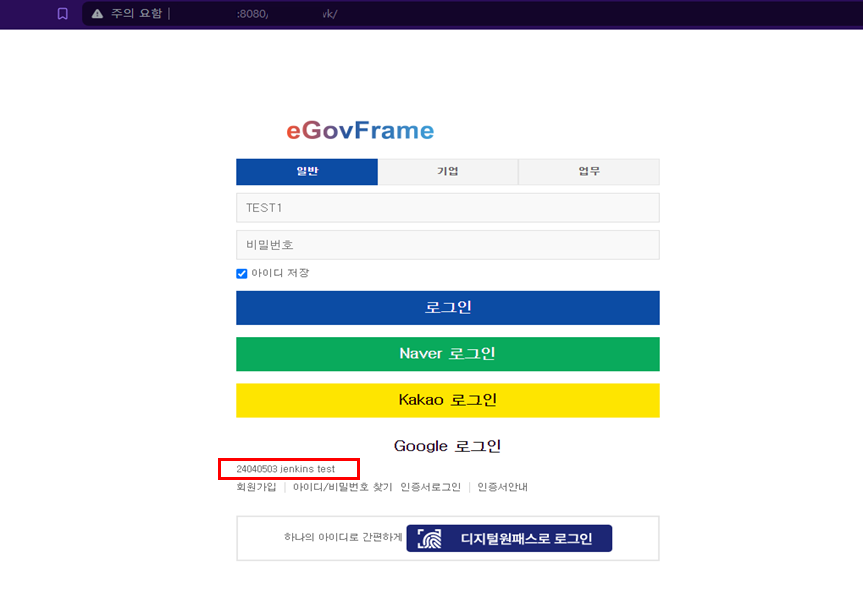The height and width of the screenshot is (593, 863).
Task: Click the 주의 요함 security label
Action: pos(136,14)
